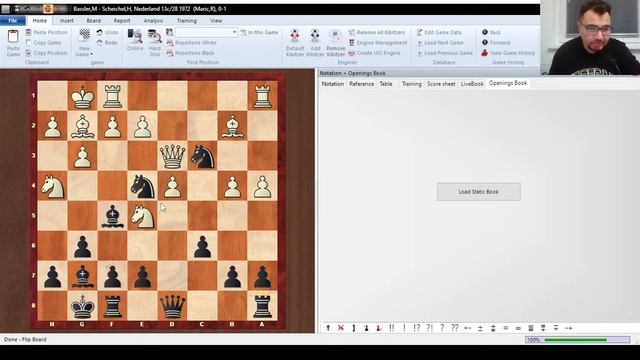
Task: Click the white queen on d3
Action: point(172,156)
